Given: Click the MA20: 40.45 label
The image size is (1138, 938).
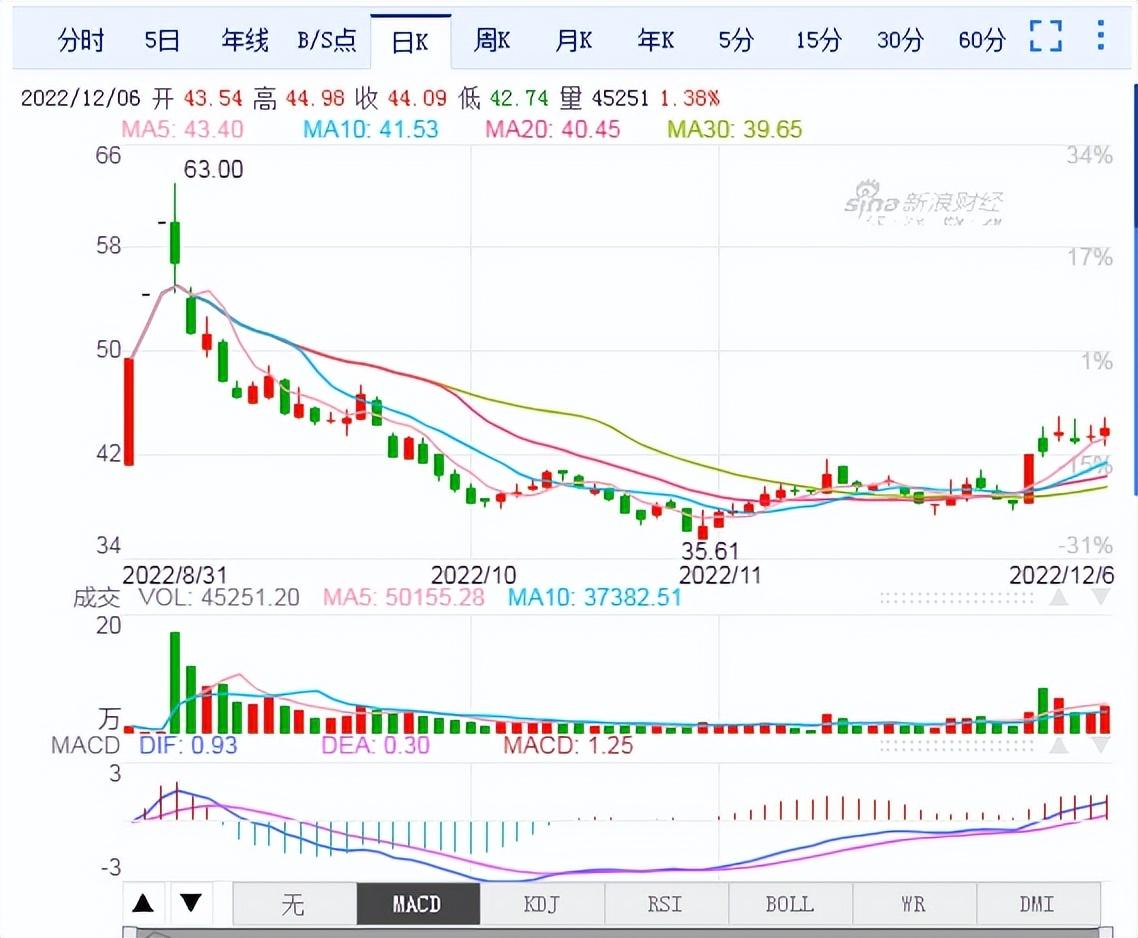Looking at the screenshot, I should [553, 129].
